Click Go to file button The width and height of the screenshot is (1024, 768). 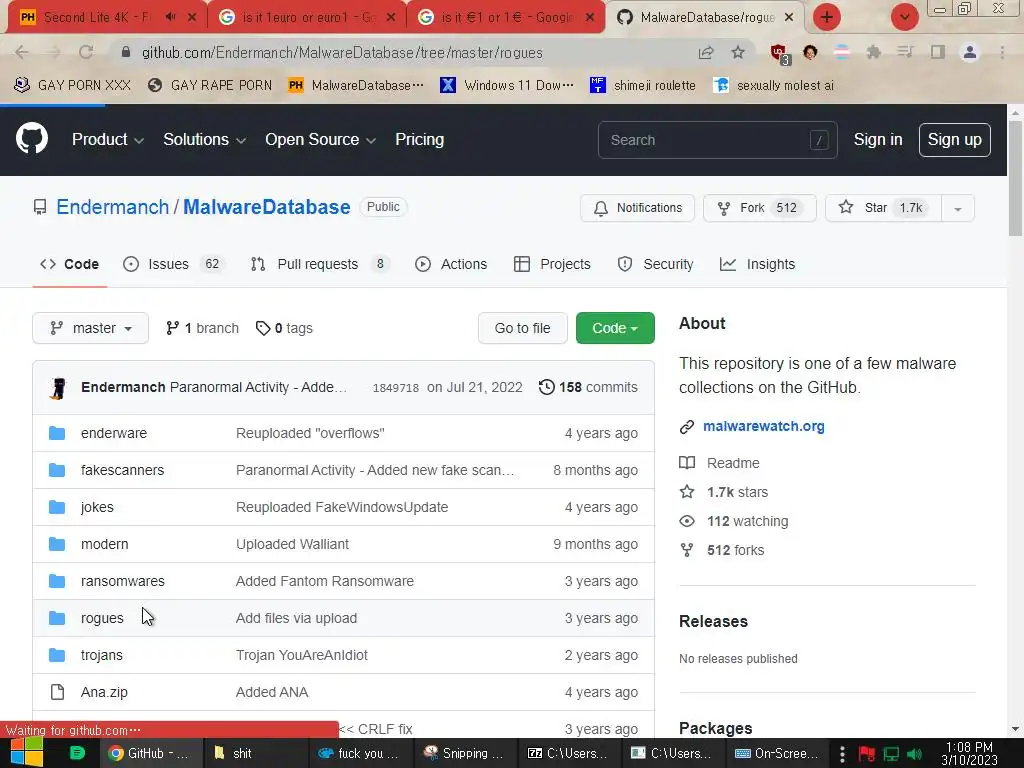coord(522,328)
